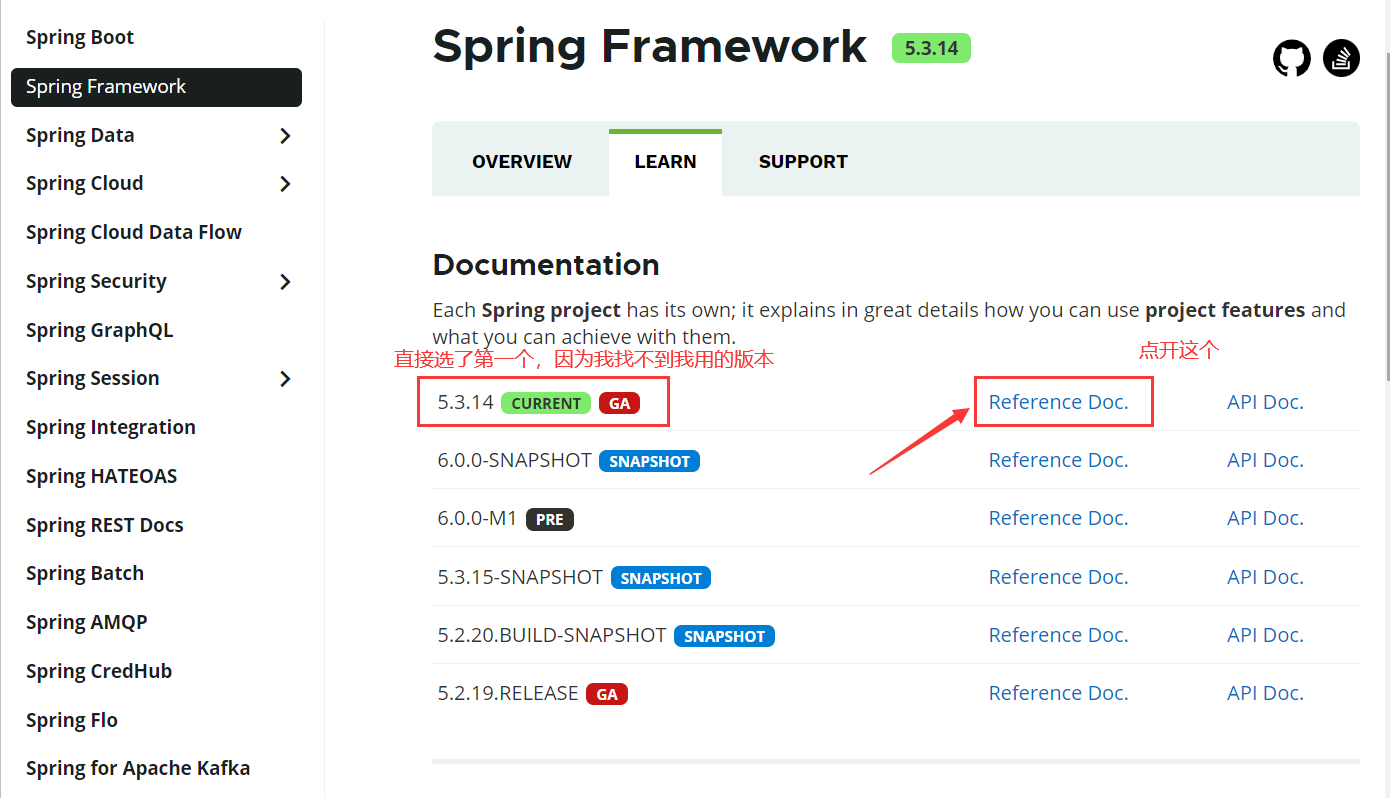This screenshot has width=1390, height=798.
Task: Open Spring Security project link
Action: tap(96, 282)
